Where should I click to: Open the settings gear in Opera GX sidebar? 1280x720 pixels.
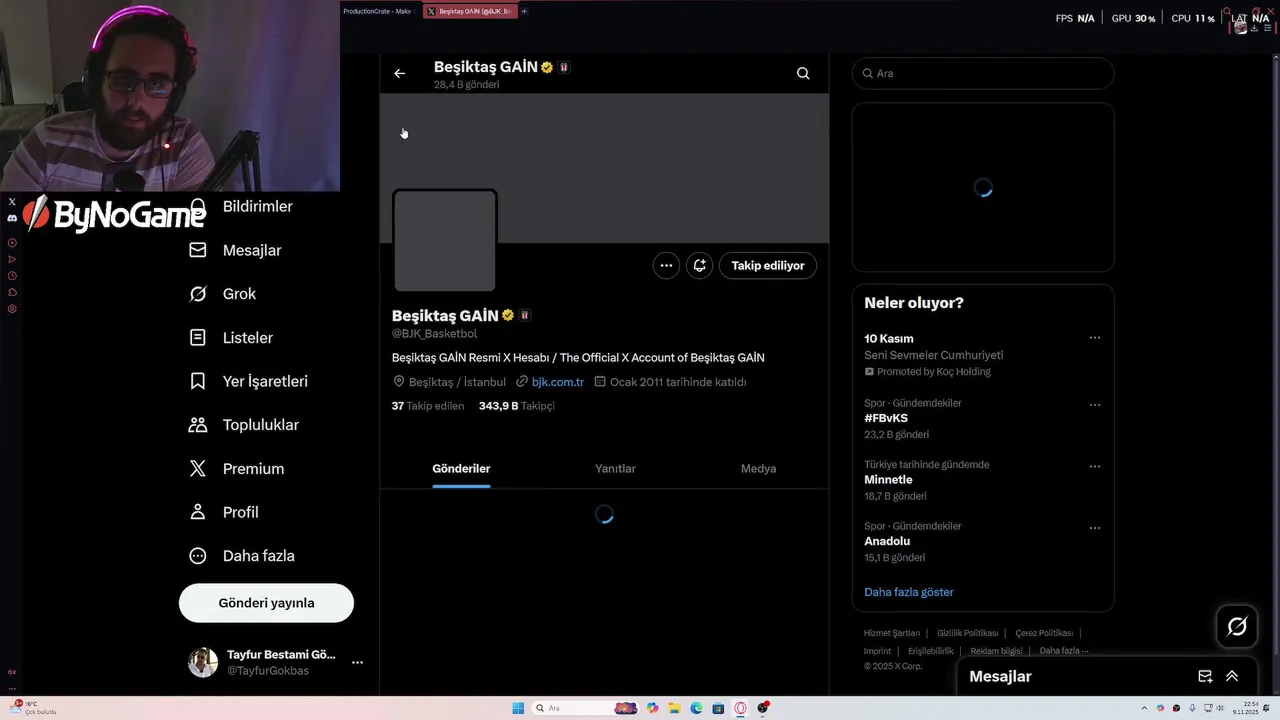[x=12, y=309]
